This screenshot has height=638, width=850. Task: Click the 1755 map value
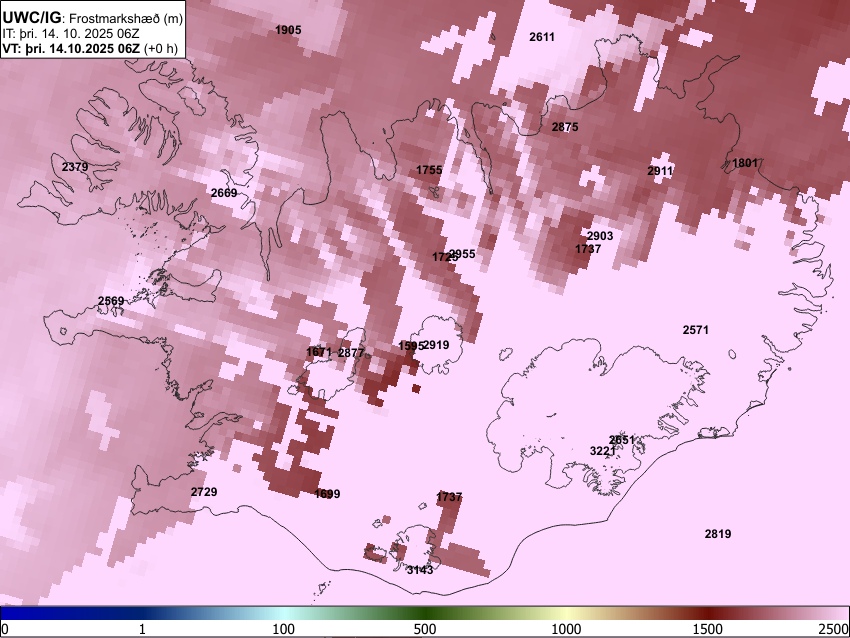click(429, 170)
